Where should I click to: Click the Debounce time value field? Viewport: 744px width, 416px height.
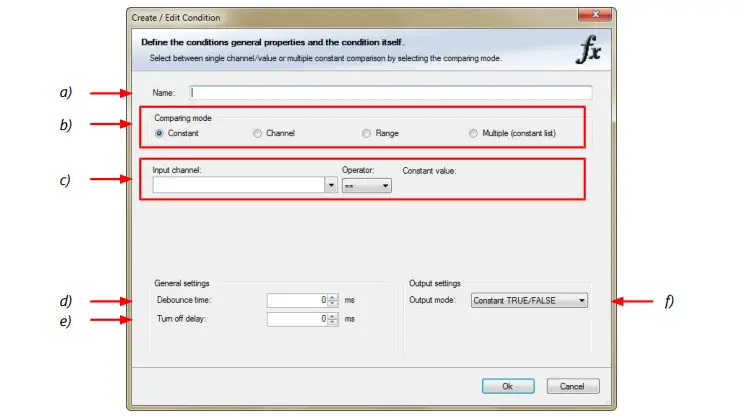point(297,300)
